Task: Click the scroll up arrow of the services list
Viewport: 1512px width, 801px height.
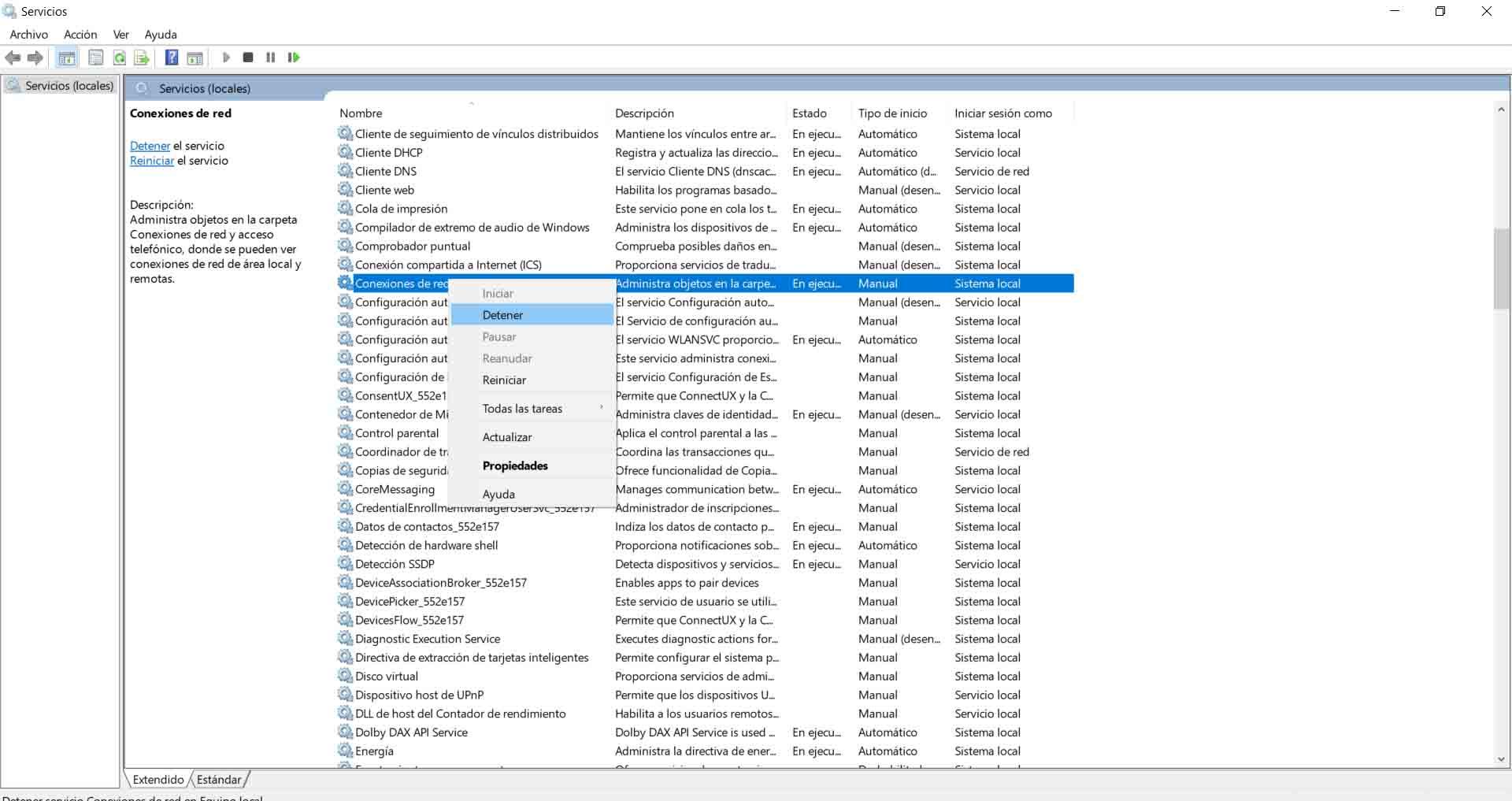Action: pos(1501,110)
